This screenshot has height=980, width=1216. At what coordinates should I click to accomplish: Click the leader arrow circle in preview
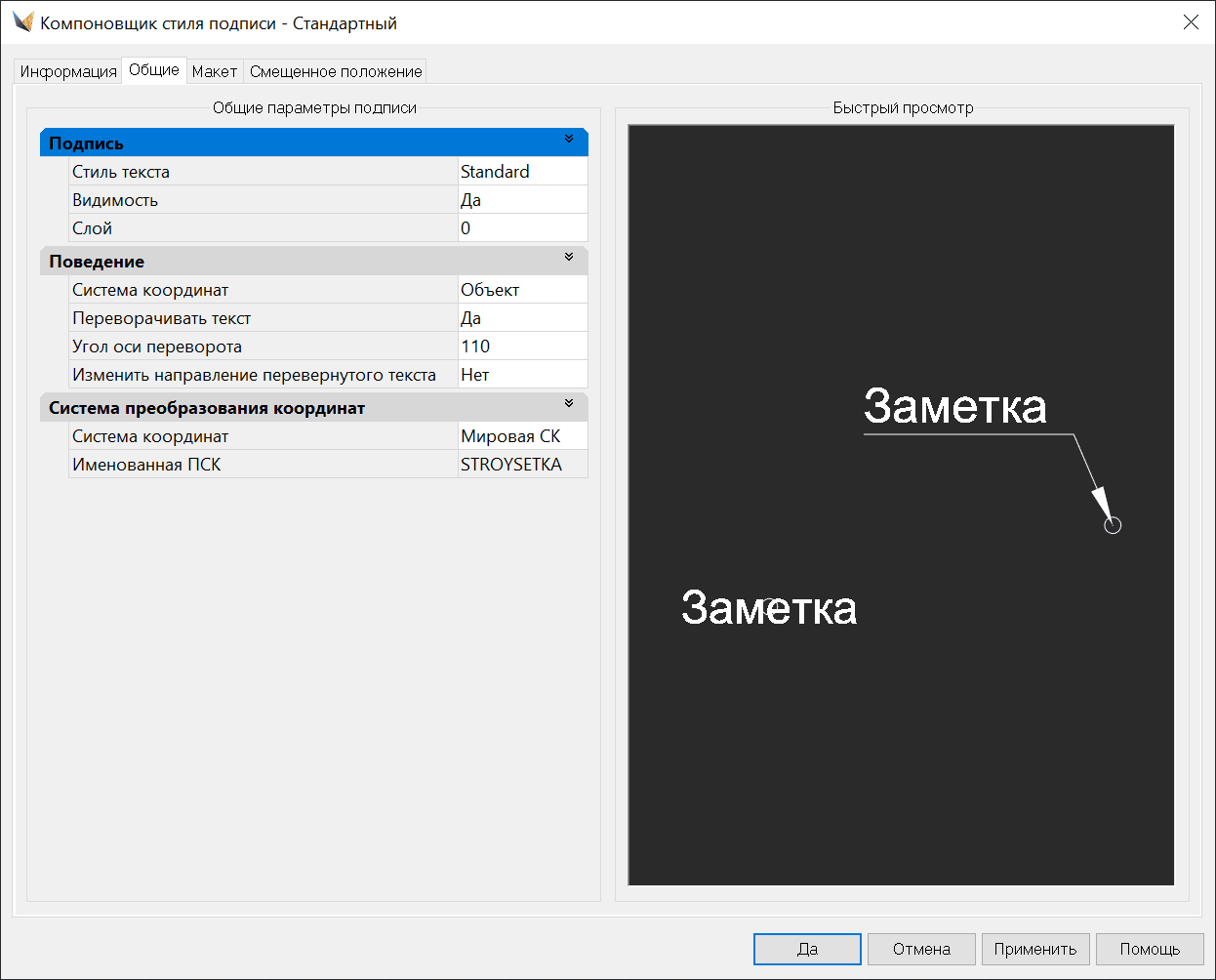1113,525
